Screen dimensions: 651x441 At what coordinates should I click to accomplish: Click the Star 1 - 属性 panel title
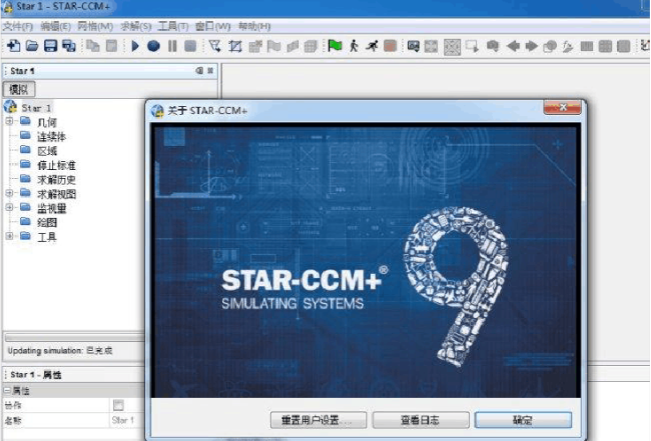tap(36, 375)
